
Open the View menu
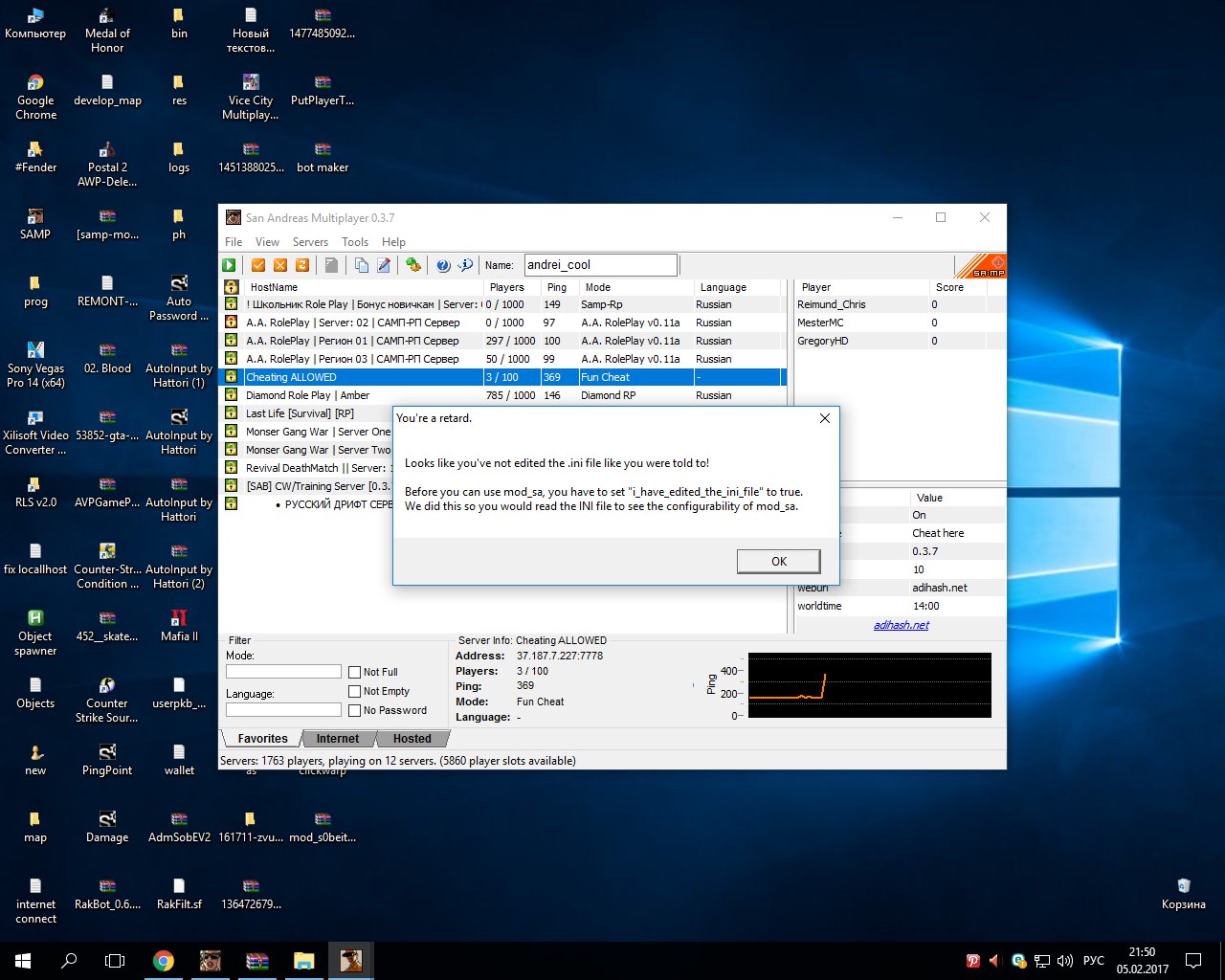[267, 242]
